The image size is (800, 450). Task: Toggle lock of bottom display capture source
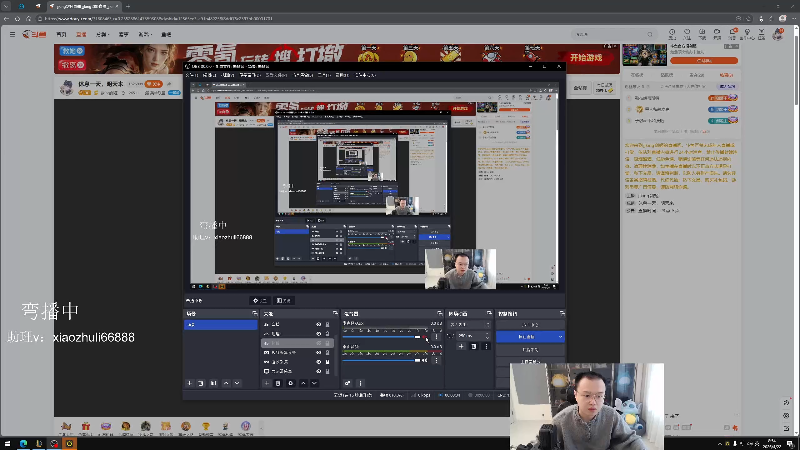pos(328,371)
